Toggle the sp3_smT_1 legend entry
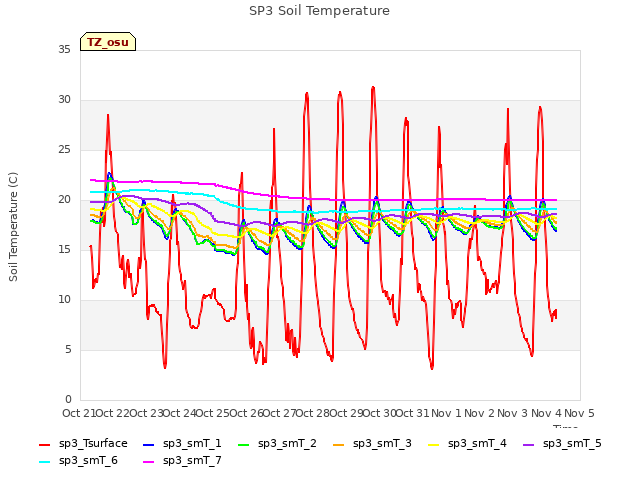640x480 pixels. click(182, 444)
